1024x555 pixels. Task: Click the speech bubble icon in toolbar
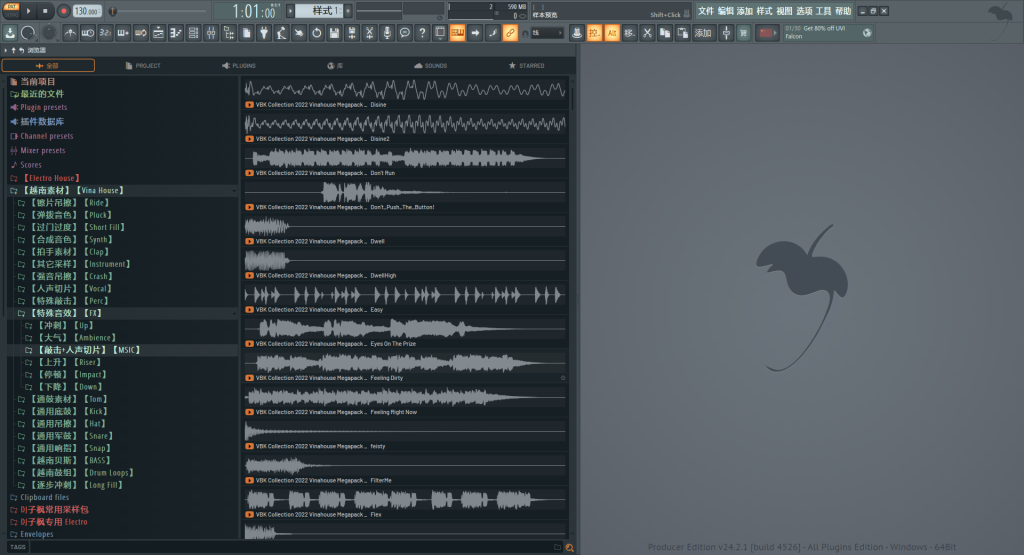tap(405, 33)
